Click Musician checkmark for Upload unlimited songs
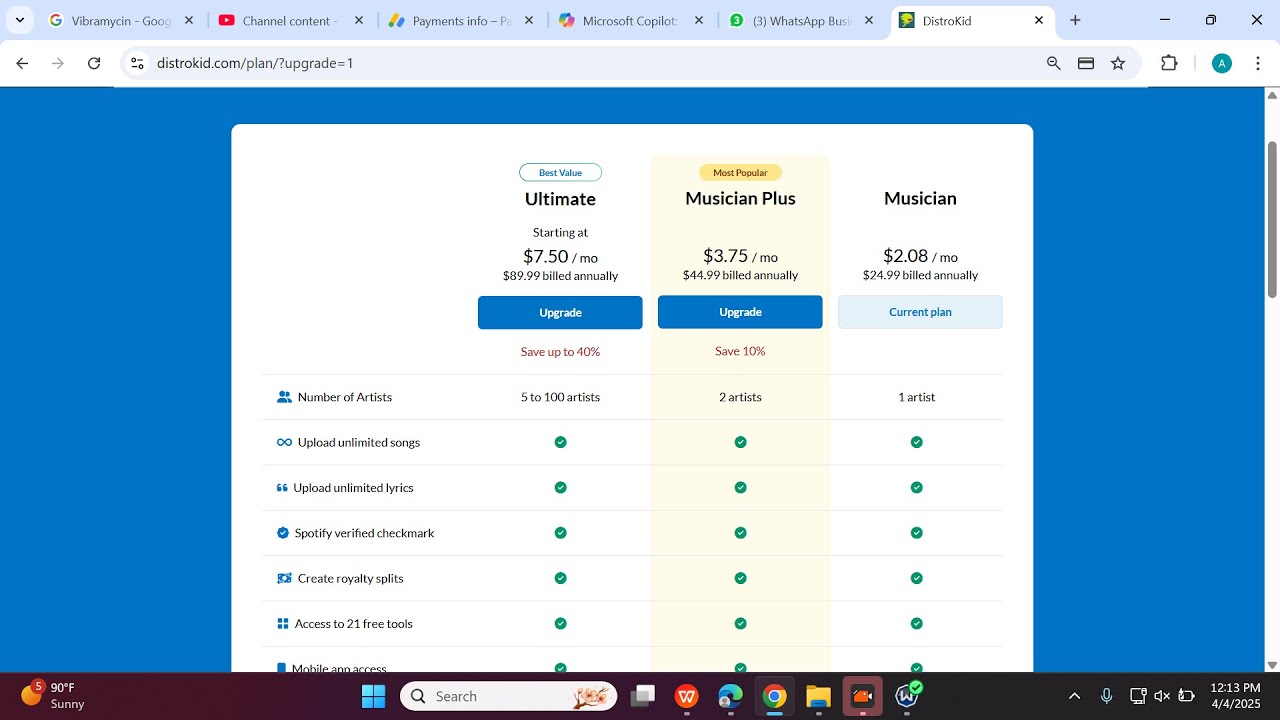Image resolution: width=1280 pixels, height=720 pixels. click(916, 442)
